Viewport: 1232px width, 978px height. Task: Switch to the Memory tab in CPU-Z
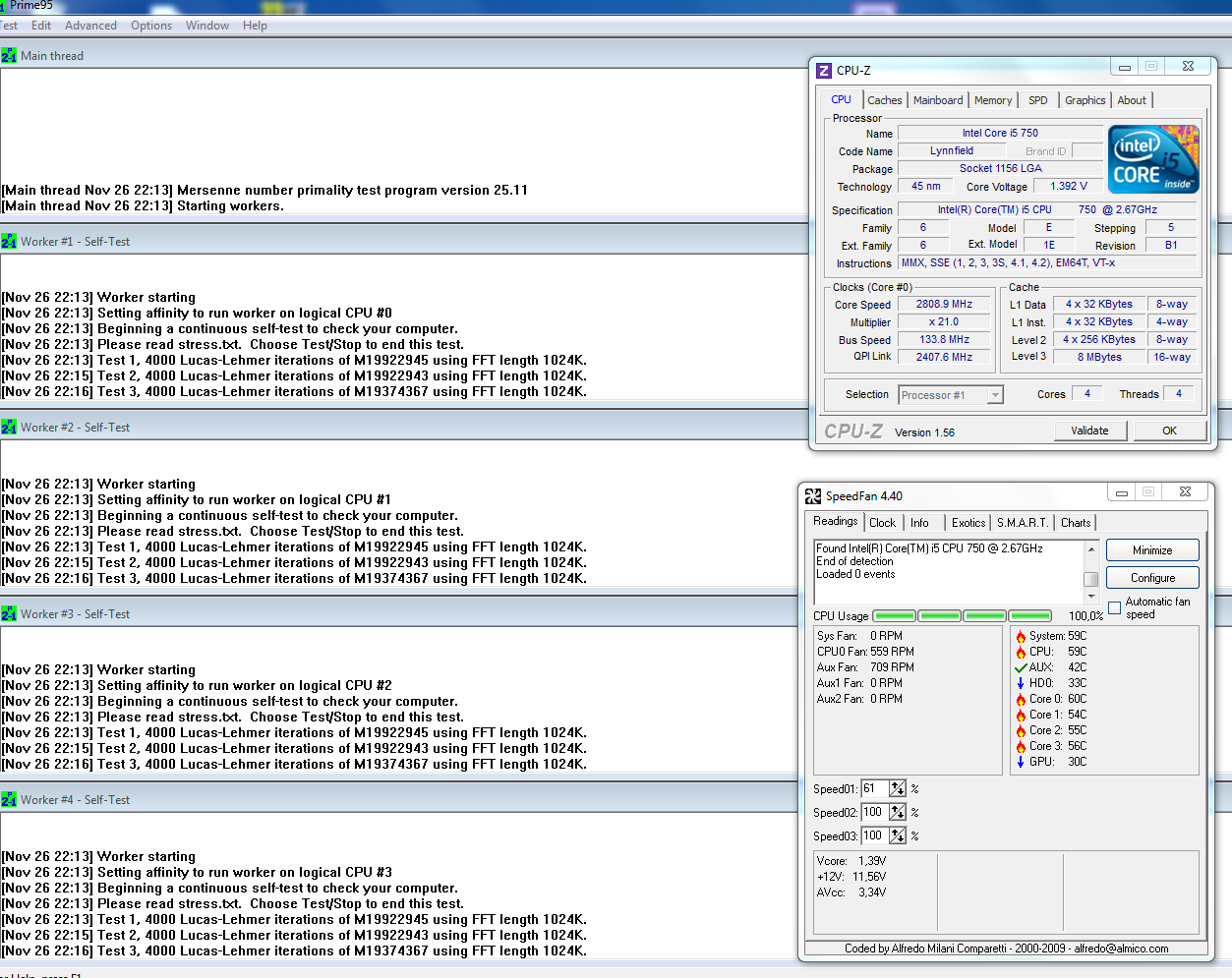993,100
